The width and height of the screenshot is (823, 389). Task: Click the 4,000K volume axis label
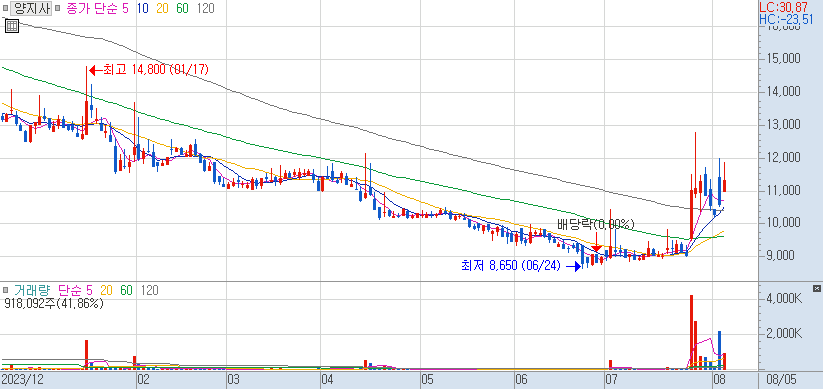(784, 299)
